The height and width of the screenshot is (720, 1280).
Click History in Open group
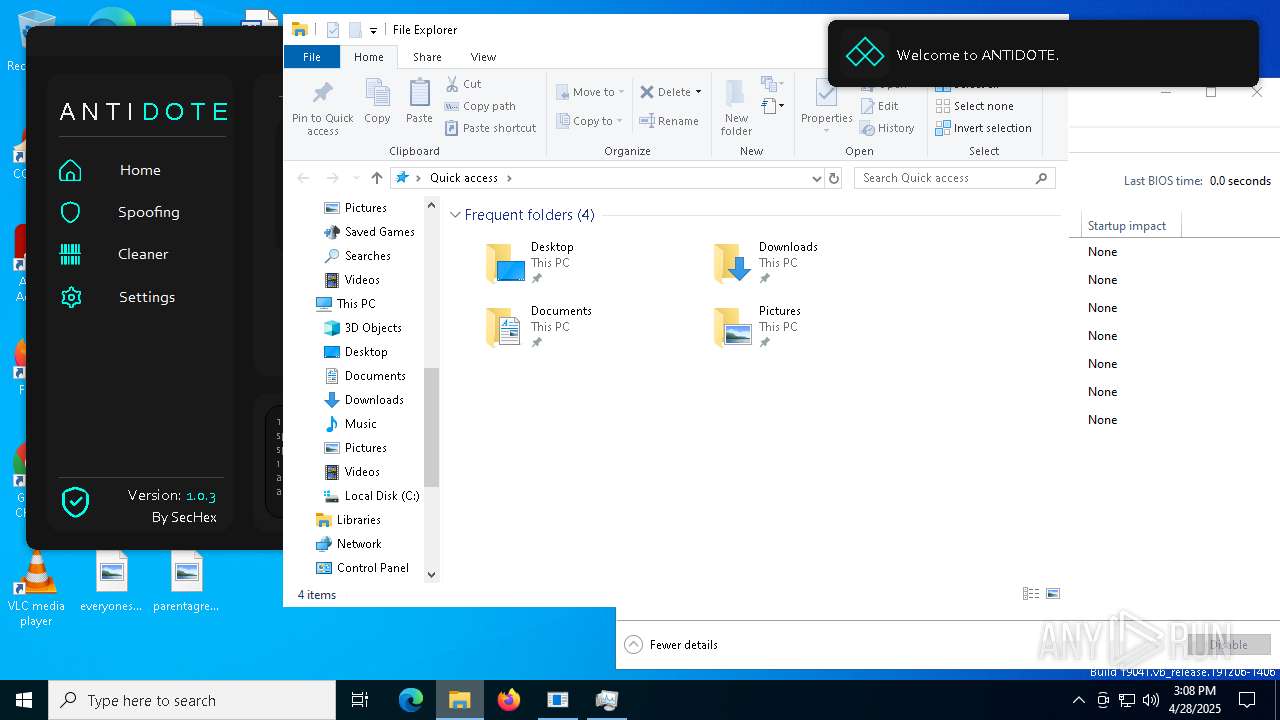pyautogui.click(x=888, y=128)
